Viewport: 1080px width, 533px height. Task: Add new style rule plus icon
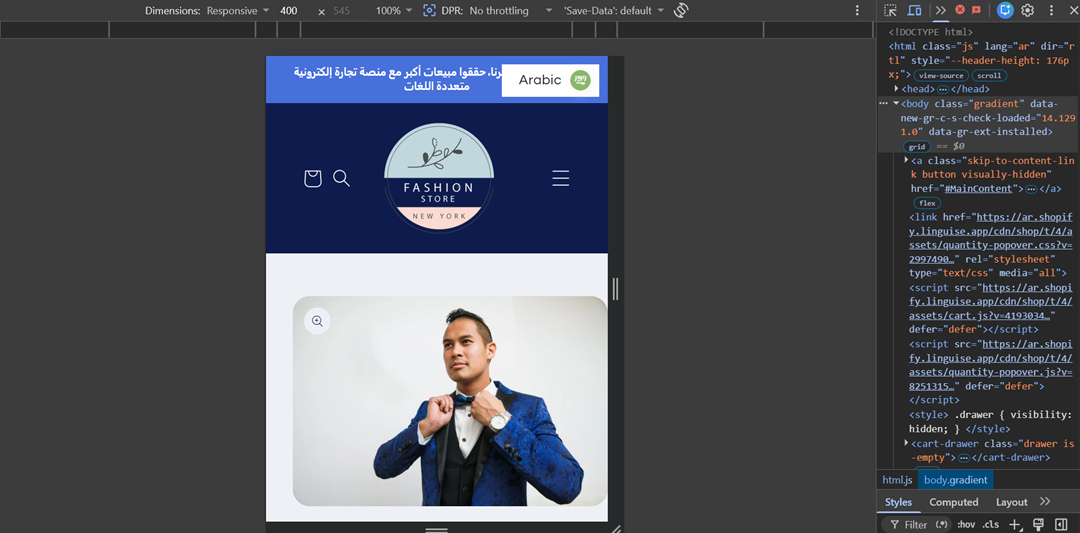(x=1015, y=525)
